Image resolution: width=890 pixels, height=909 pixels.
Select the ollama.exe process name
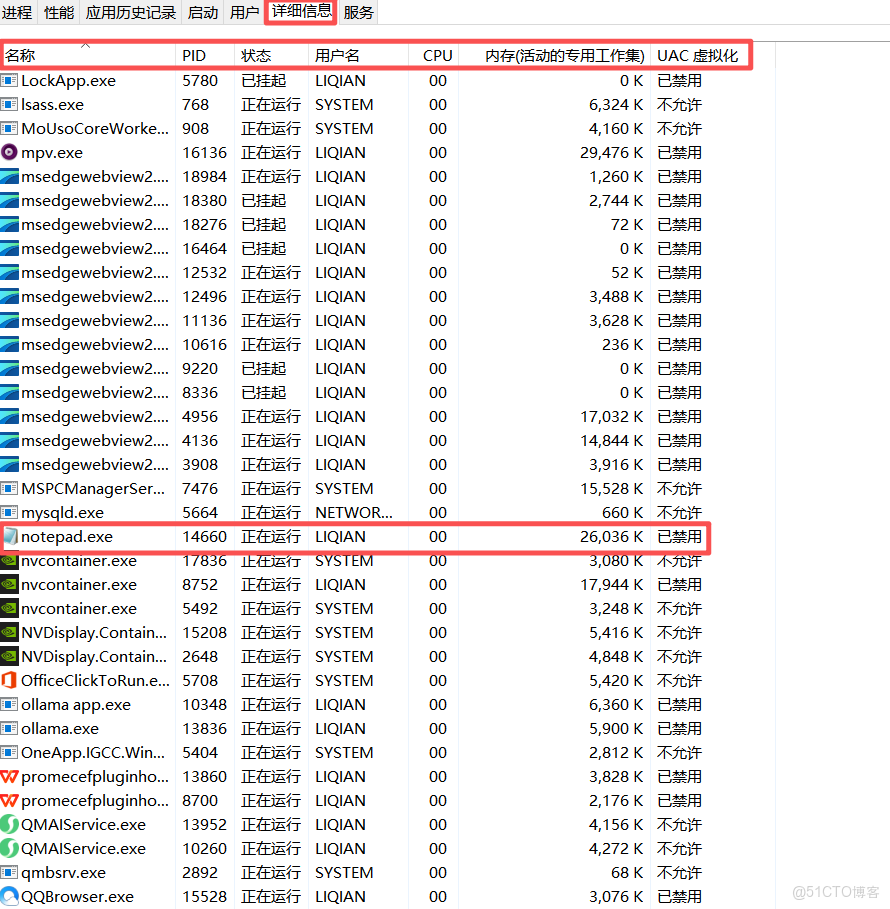(60, 729)
